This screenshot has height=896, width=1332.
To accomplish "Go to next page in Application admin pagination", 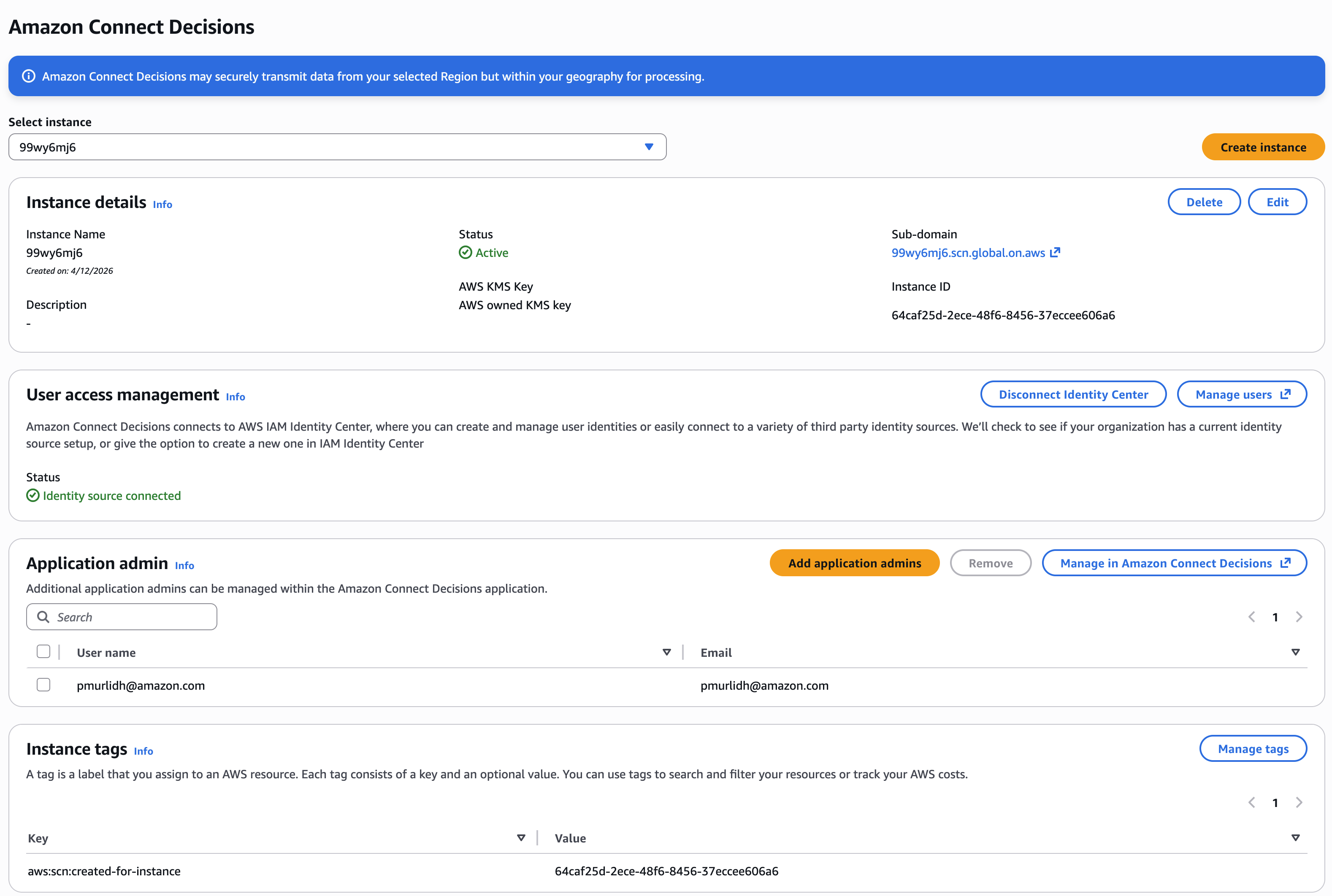I will coord(1299,617).
